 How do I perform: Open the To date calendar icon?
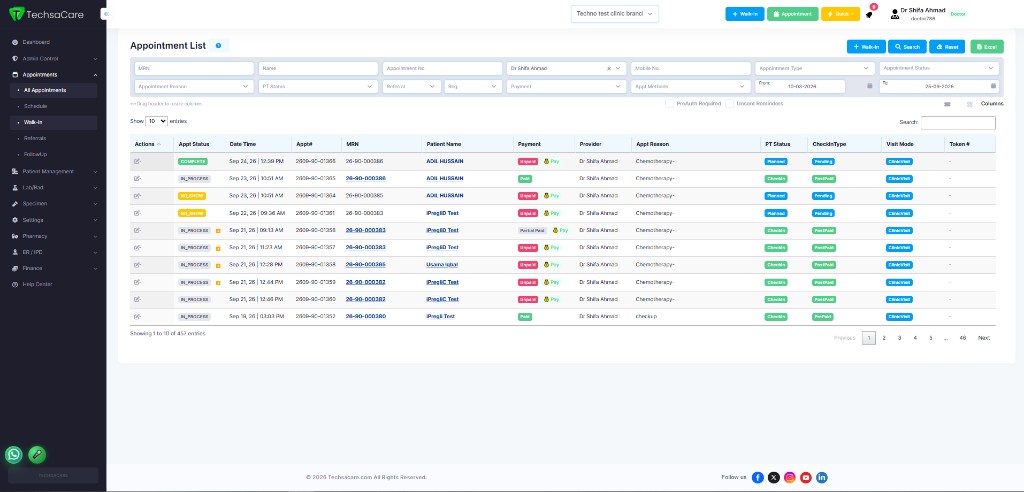[993, 86]
